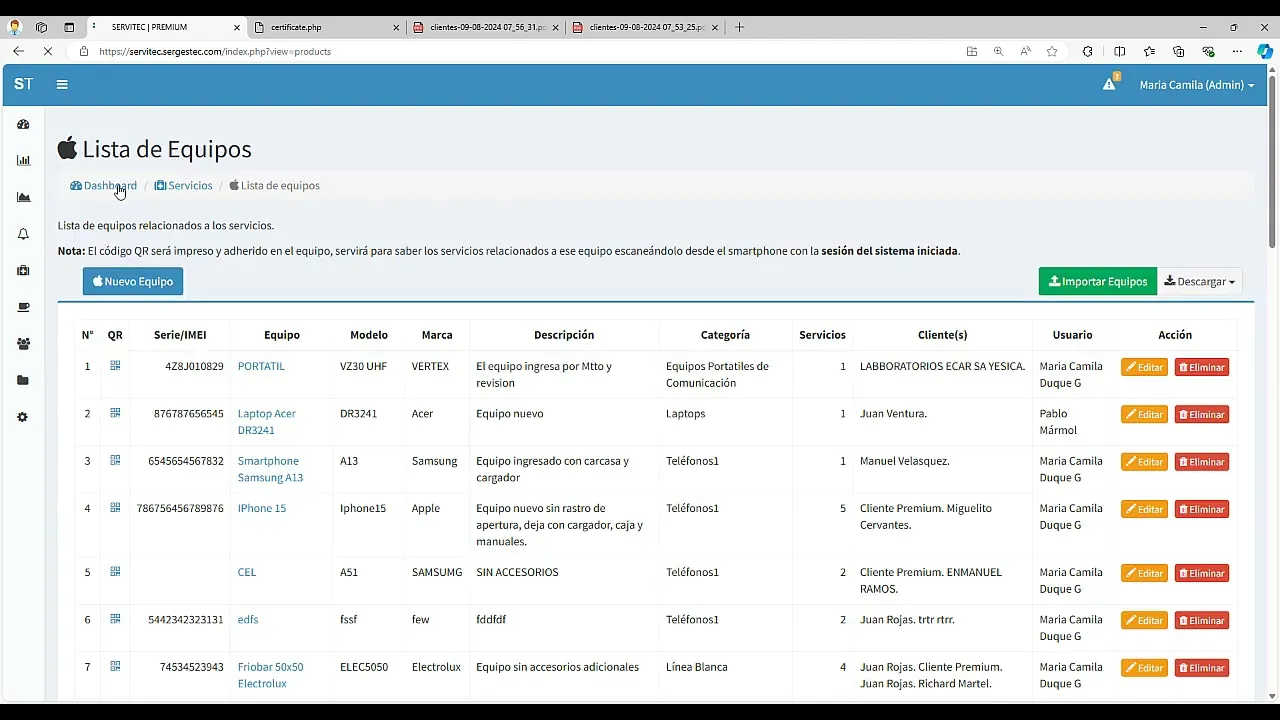Open the users group sidebar icon
The image size is (1280, 720).
click(23, 344)
